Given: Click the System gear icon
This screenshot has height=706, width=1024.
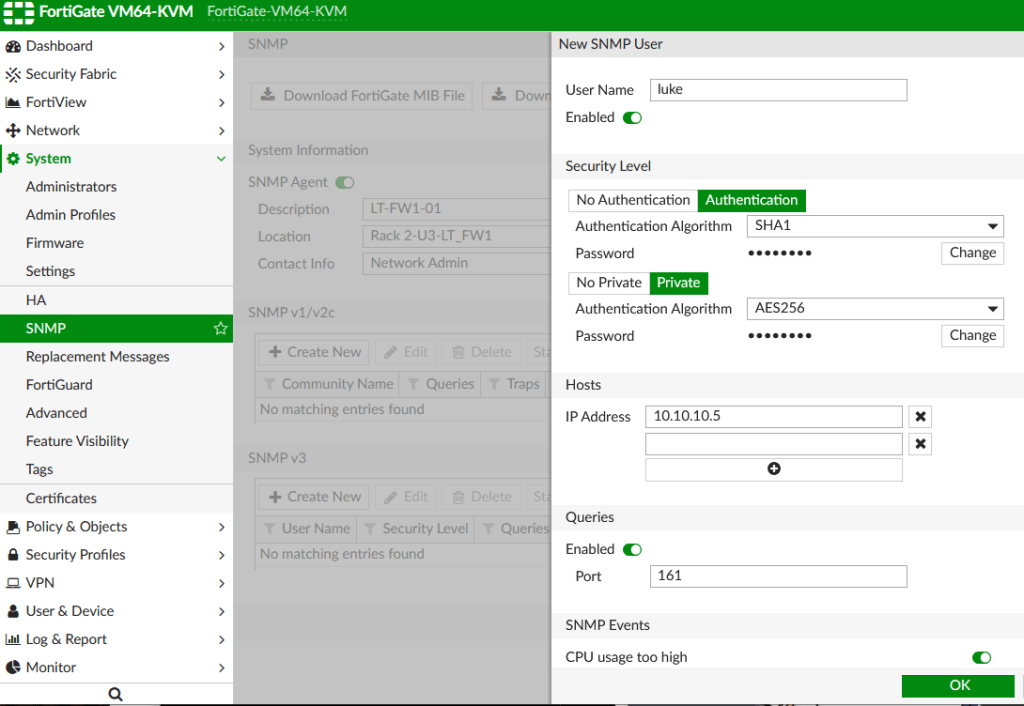Looking at the screenshot, I should pyautogui.click(x=12, y=159).
